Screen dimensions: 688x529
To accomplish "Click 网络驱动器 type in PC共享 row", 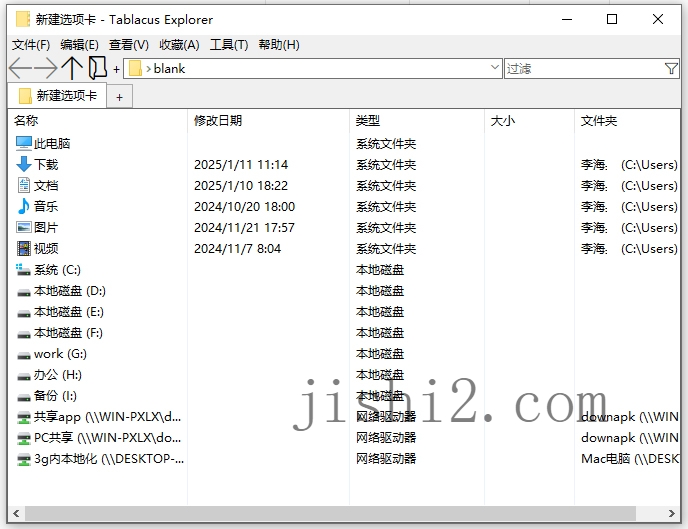I will click(386, 438).
